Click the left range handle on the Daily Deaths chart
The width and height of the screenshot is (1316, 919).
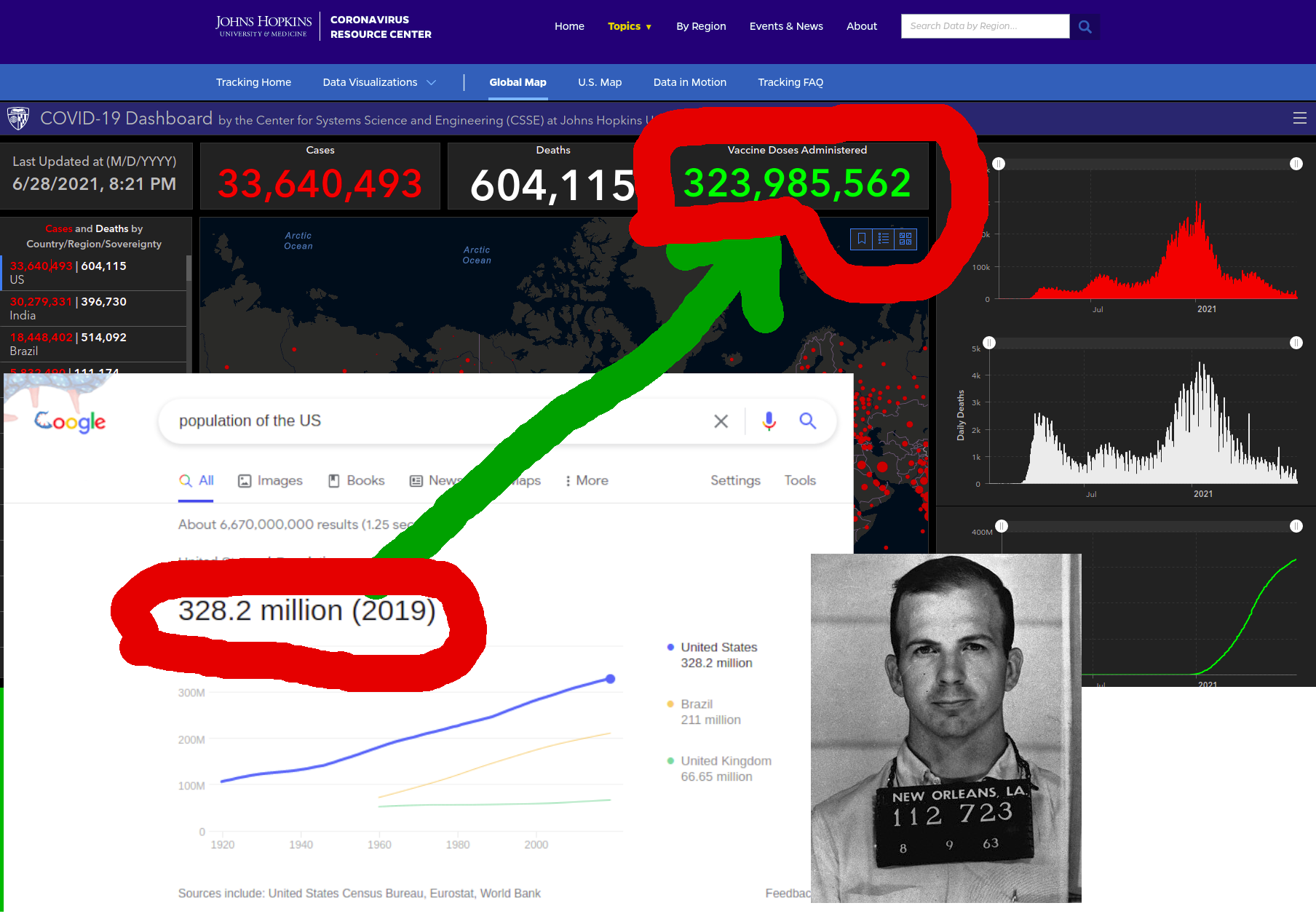(989, 343)
